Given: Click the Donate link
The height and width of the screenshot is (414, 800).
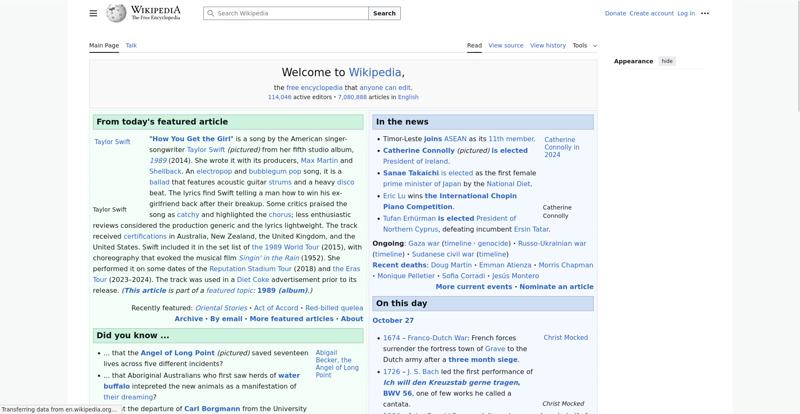Looking at the screenshot, I should coord(615,13).
